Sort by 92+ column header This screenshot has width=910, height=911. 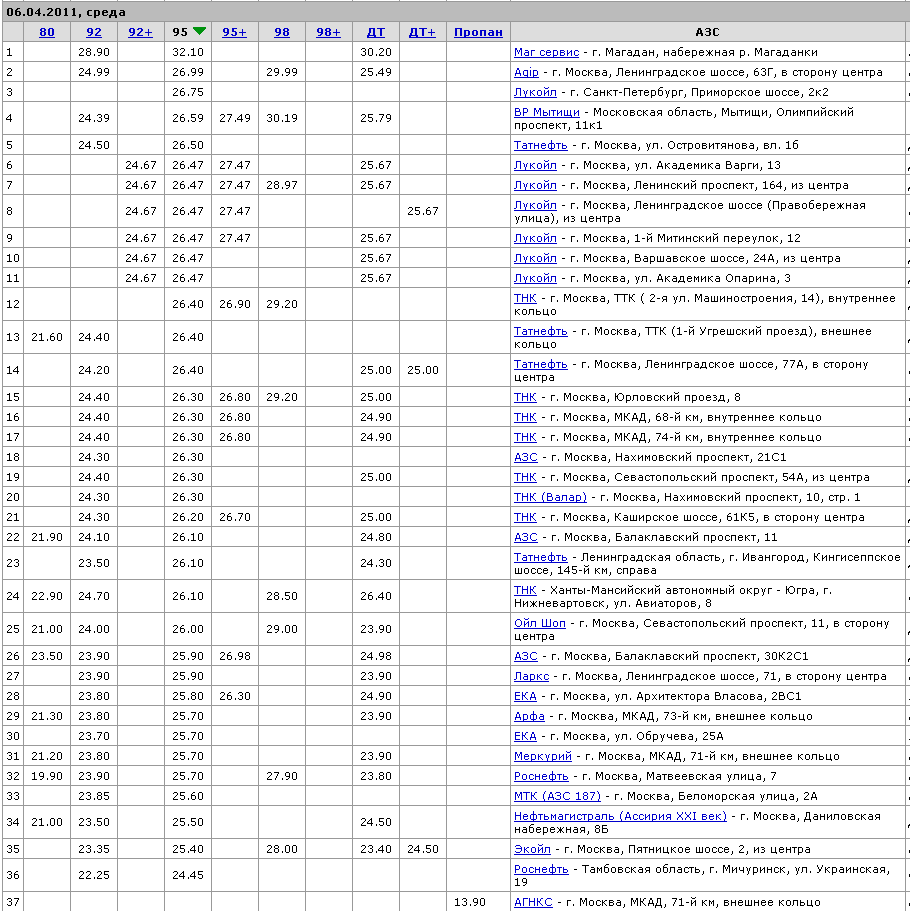(140, 32)
